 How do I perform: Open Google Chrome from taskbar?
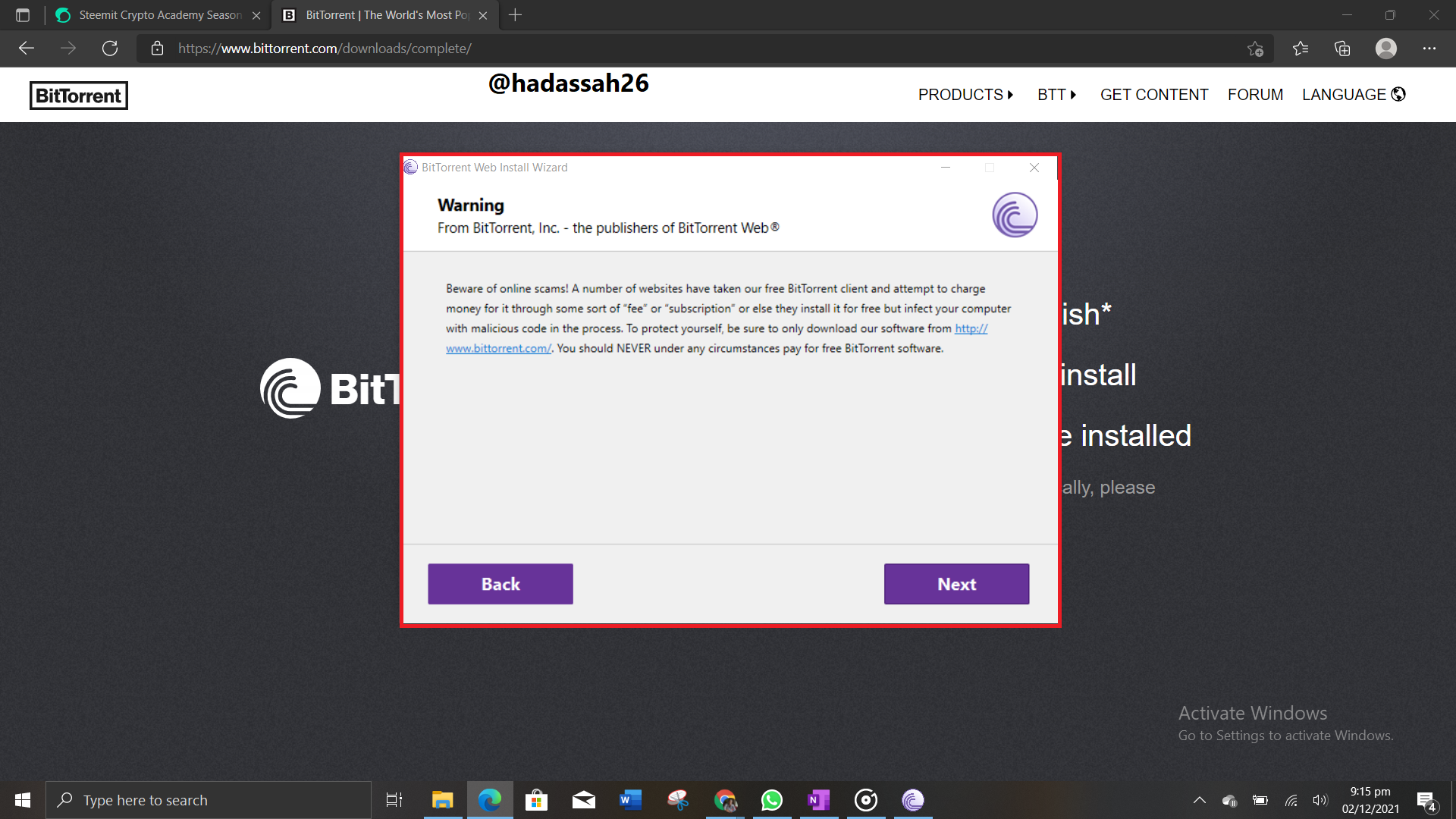(x=725, y=800)
